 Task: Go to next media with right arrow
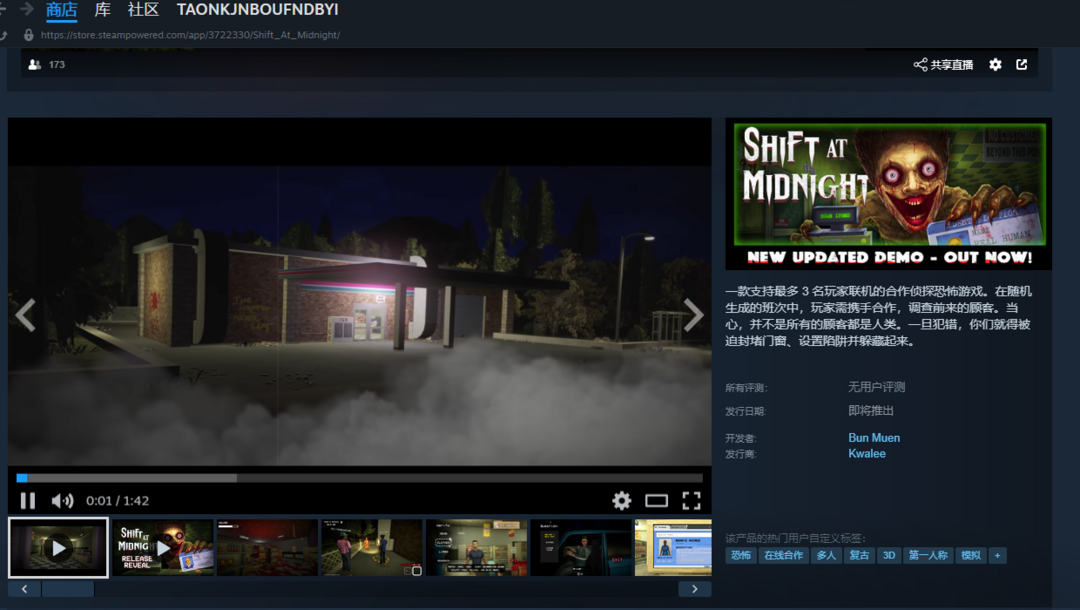click(x=693, y=315)
